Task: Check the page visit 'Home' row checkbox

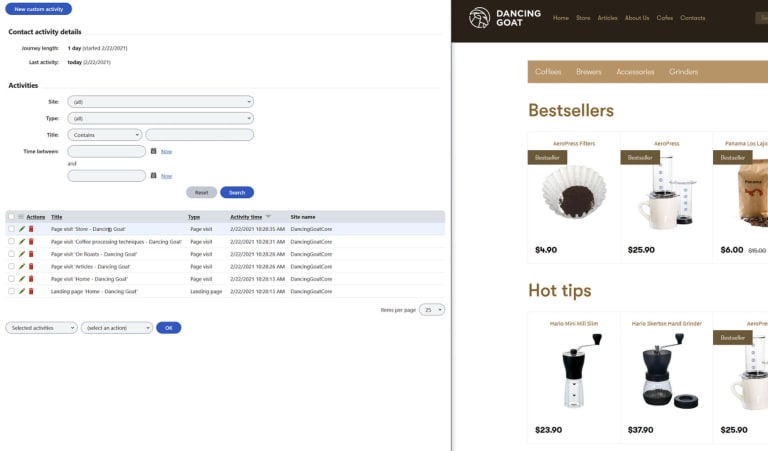Action: 11,279
